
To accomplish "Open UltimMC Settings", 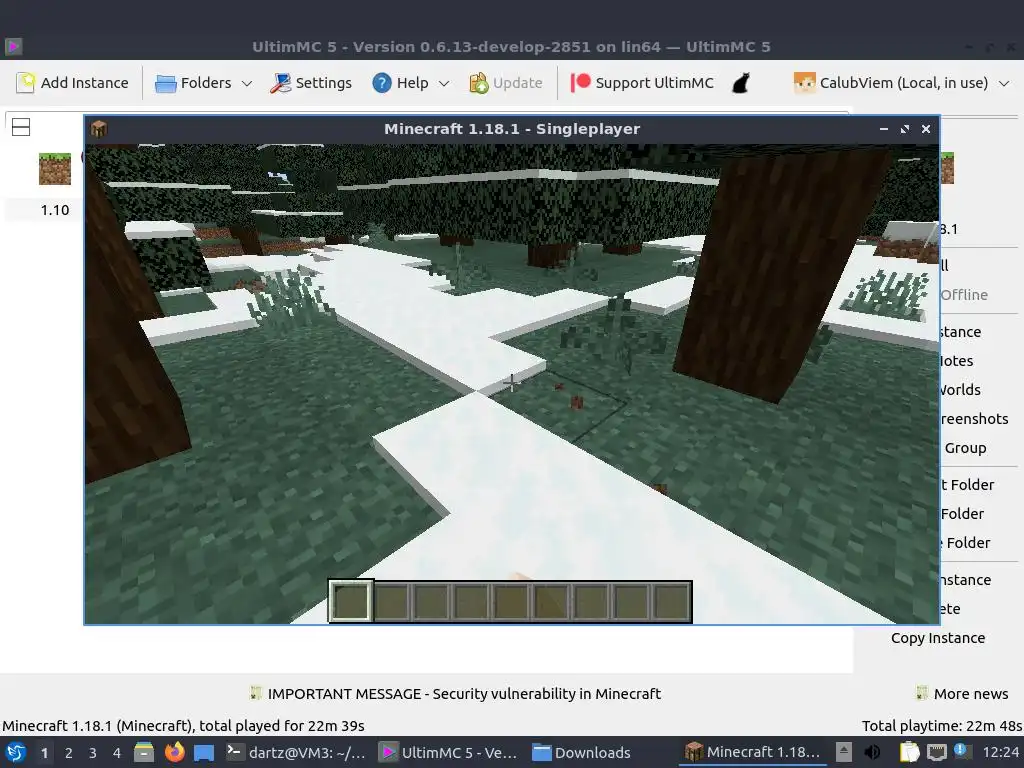I will (x=311, y=83).
